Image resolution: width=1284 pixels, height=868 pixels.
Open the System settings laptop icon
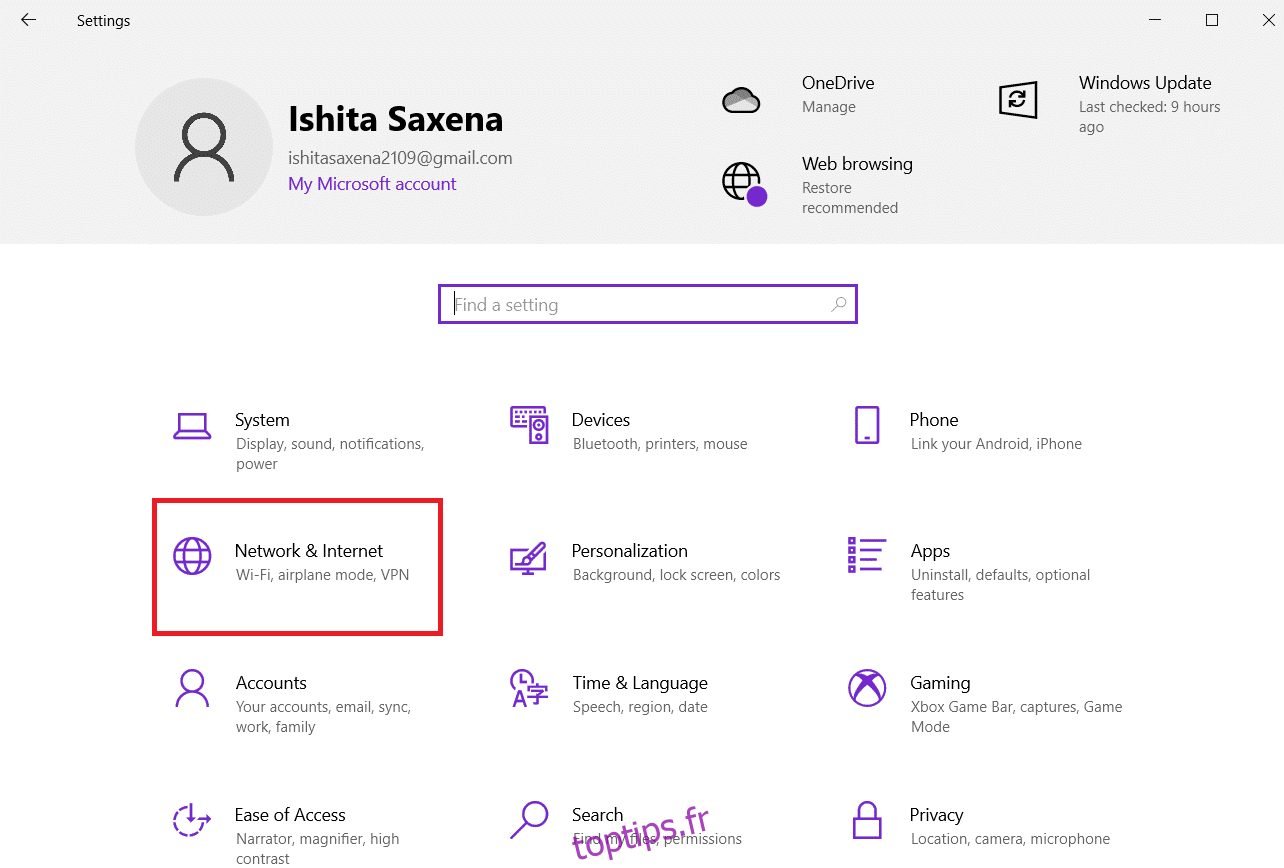192,426
